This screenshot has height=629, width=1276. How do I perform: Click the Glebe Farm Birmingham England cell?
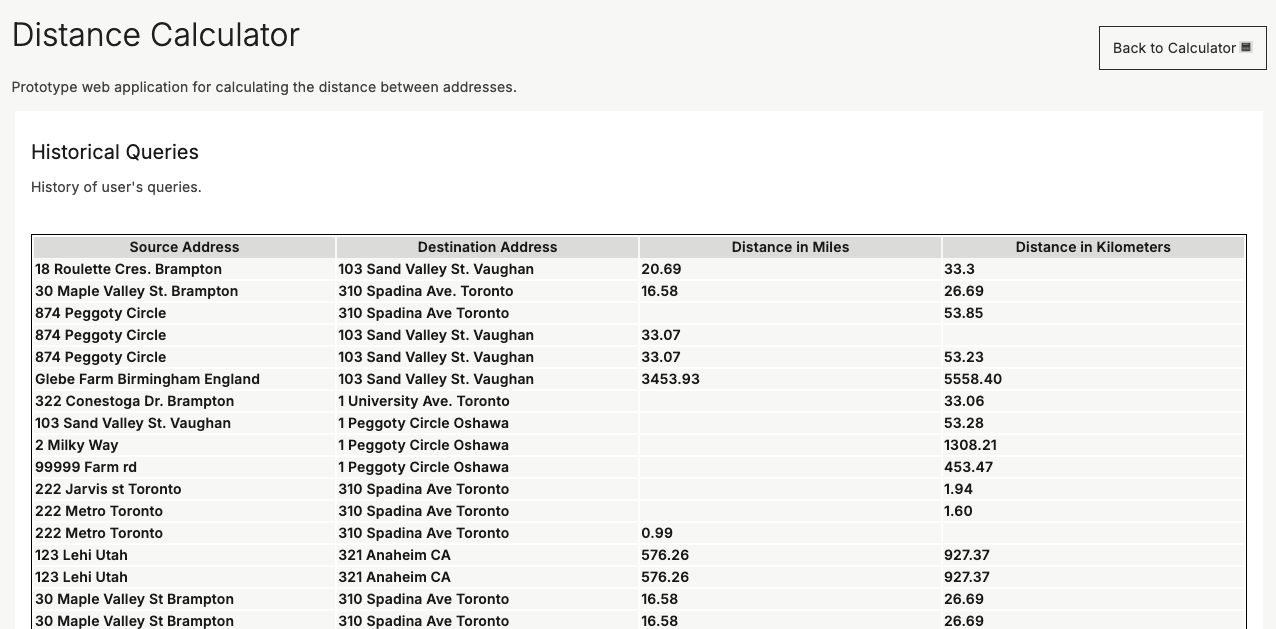point(147,379)
